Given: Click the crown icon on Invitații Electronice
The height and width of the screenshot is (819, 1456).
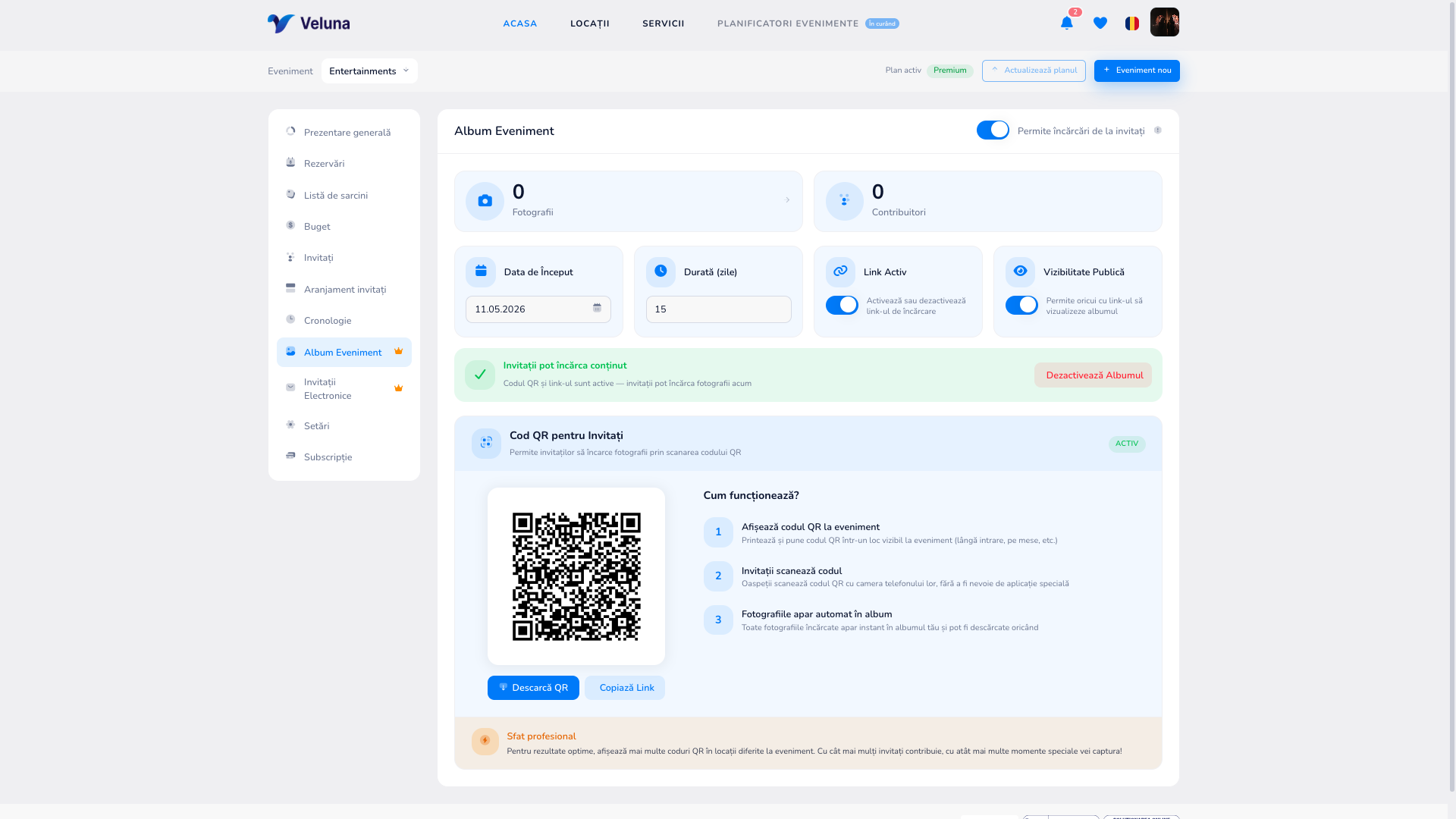Looking at the screenshot, I should coord(398,388).
